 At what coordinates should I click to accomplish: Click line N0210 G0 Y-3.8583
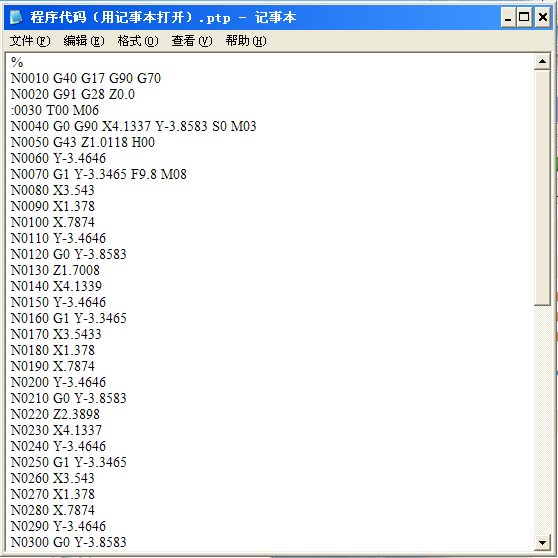pos(69,398)
